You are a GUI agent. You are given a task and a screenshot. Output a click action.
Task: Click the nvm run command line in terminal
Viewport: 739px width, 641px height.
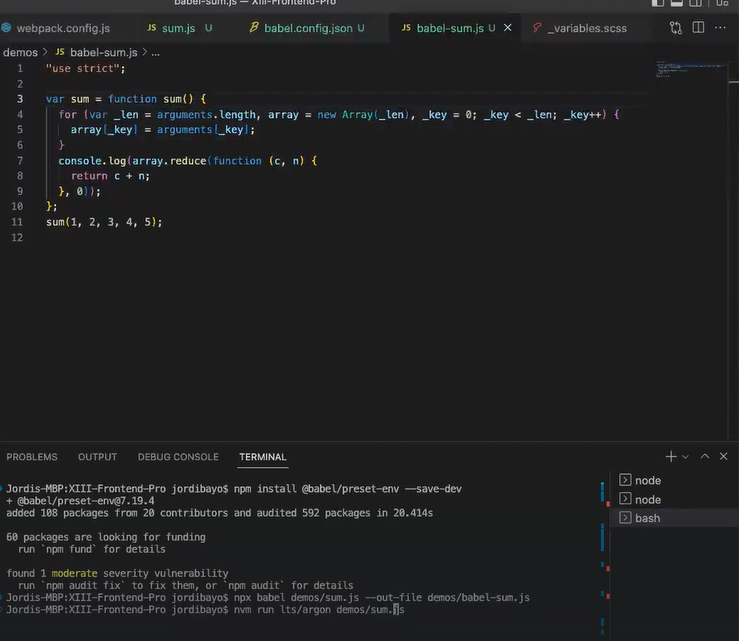319,609
